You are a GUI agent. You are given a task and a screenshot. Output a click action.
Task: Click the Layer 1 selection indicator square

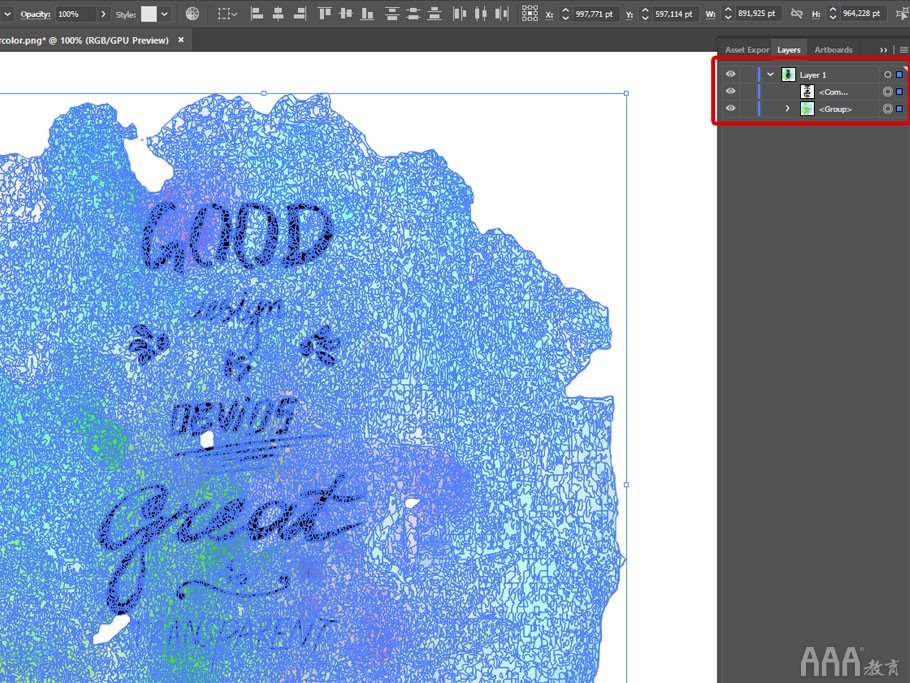[x=900, y=75]
